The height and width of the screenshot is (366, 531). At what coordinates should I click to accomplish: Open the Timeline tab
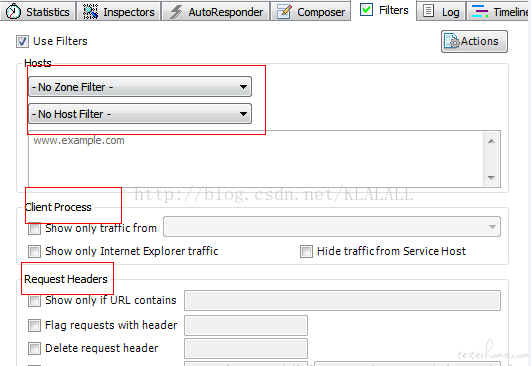[x=498, y=11]
